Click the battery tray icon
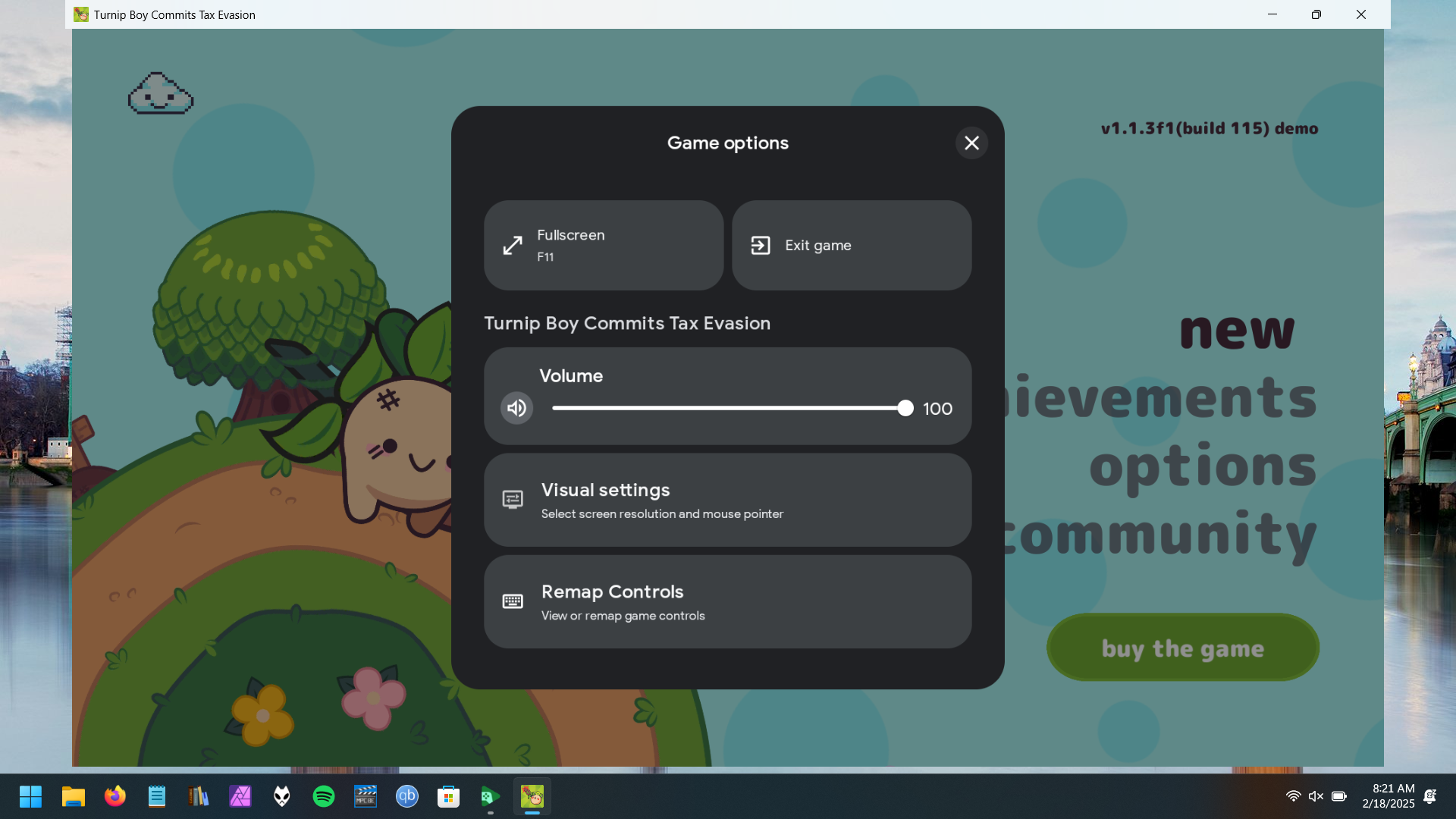This screenshot has height=819, width=1456. point(1339,796)
